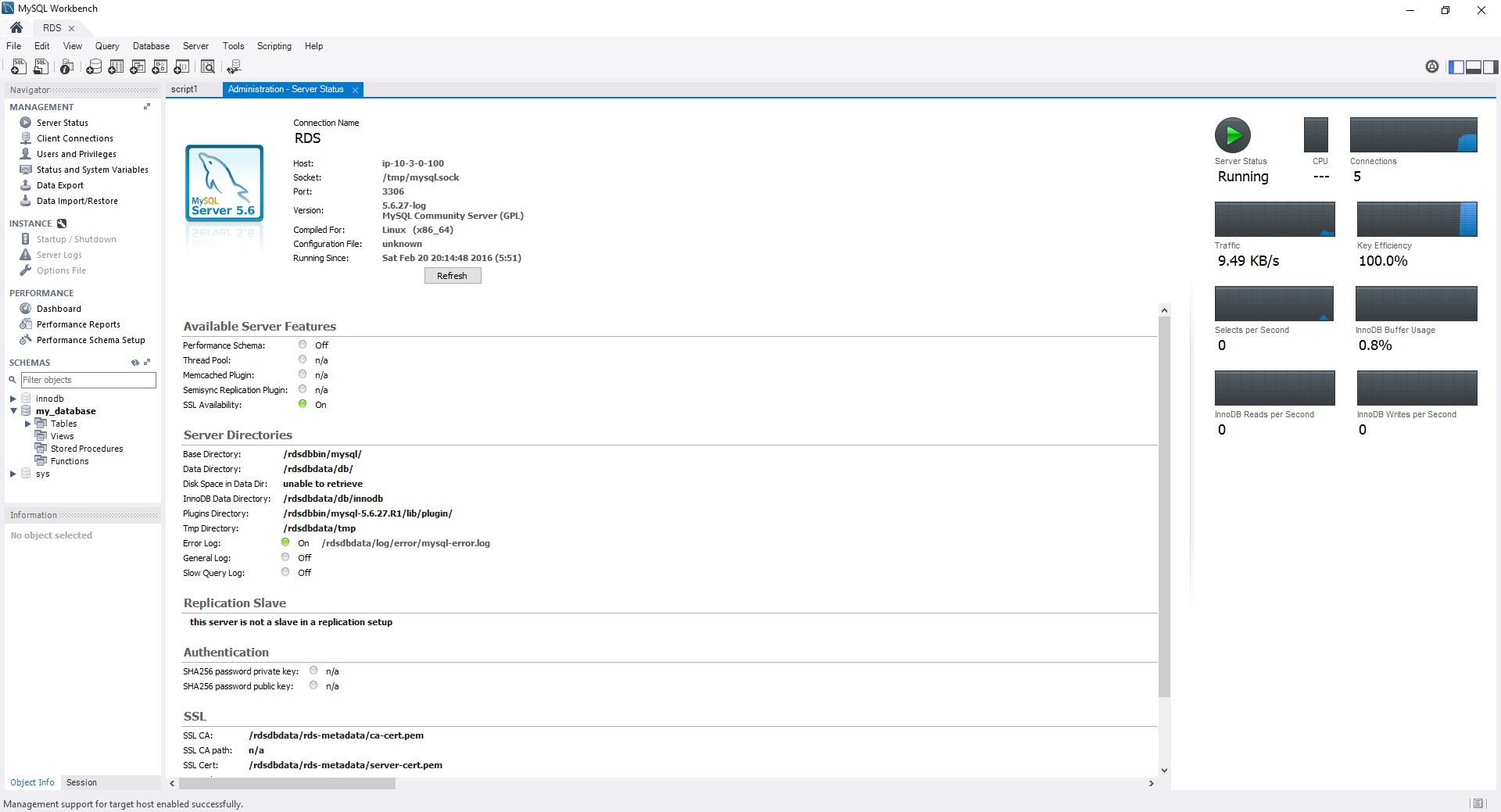
Task: Switch to the script1 tab
Action: coord(184,89)
